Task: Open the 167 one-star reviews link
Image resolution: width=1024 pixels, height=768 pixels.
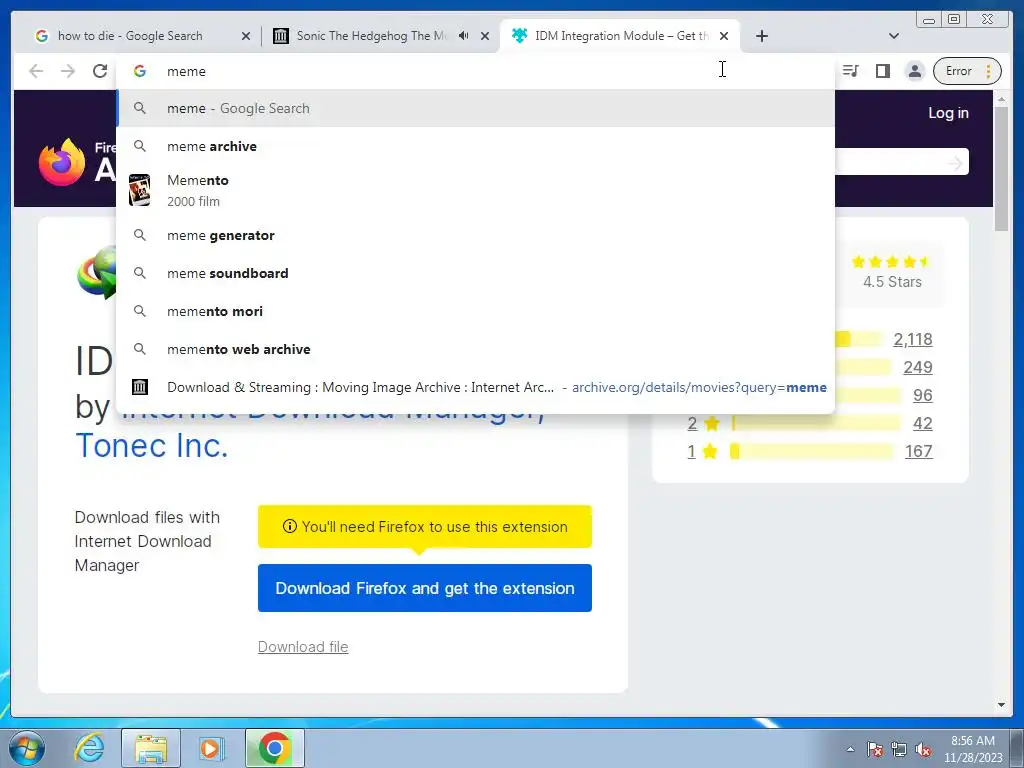Action: pyautogui.click(x=918, y=451)
